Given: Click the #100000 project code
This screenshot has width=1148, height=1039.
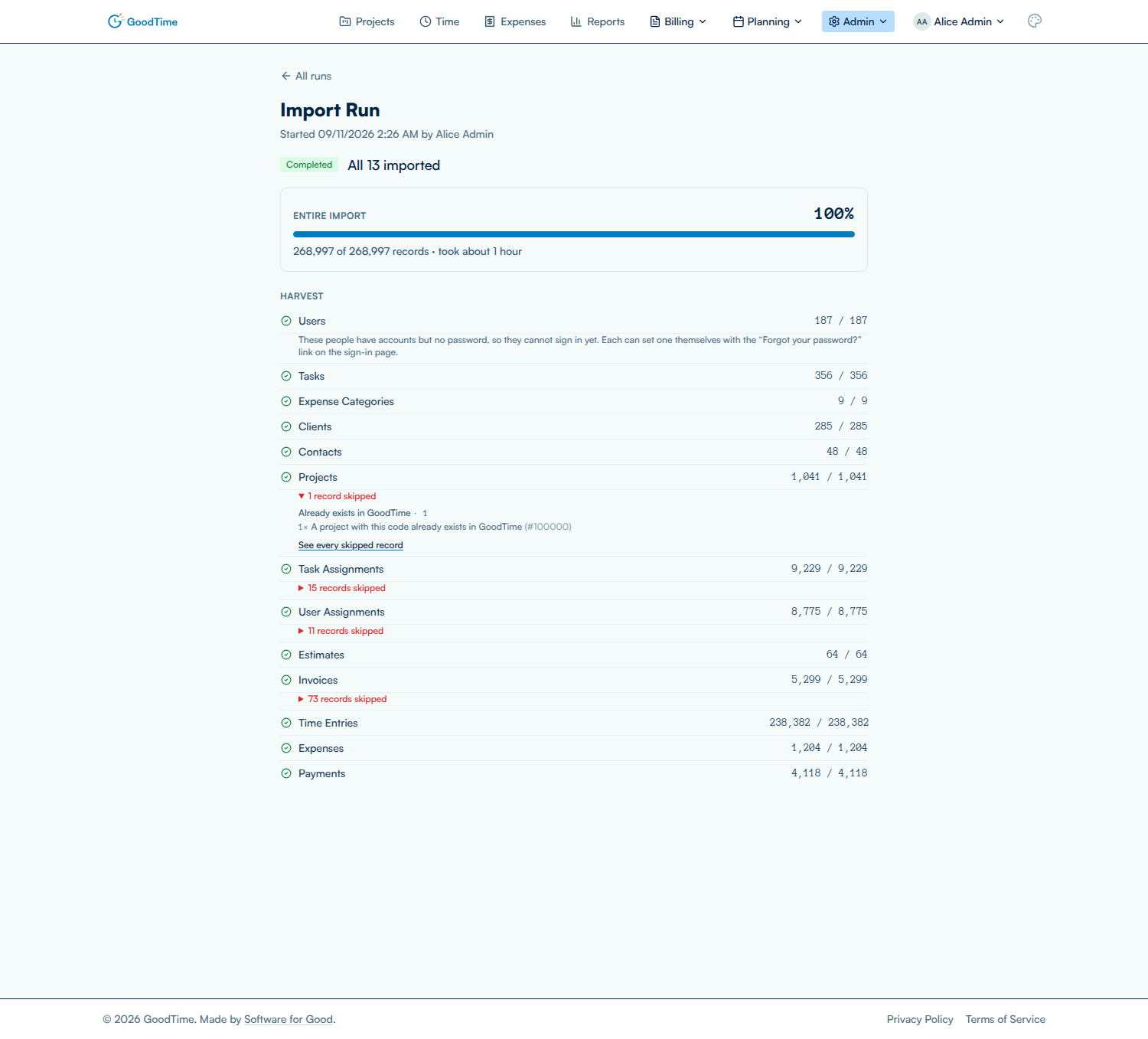Looking at the screenshot, I should click(x=548, y=527).
